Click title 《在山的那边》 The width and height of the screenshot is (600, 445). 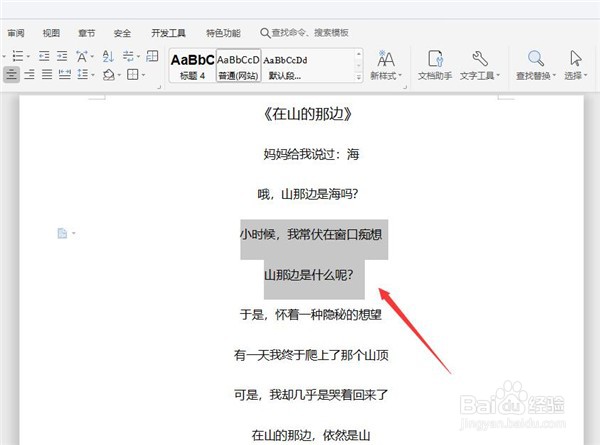pos(308,114)
